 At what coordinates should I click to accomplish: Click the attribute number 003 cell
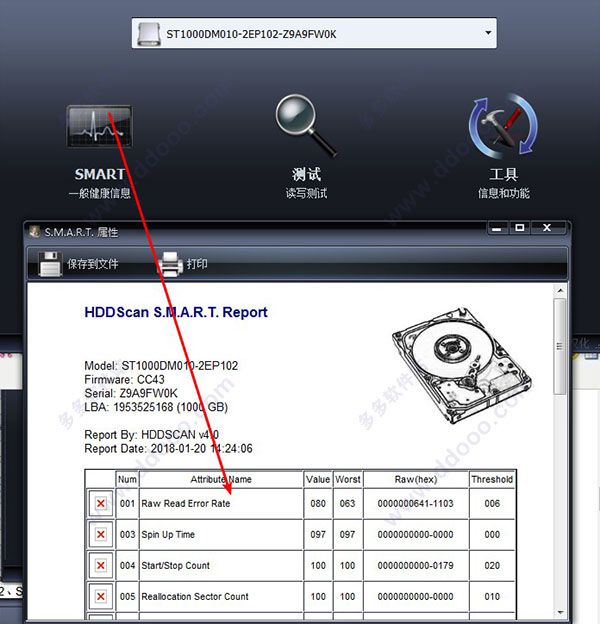click(127, 534)
